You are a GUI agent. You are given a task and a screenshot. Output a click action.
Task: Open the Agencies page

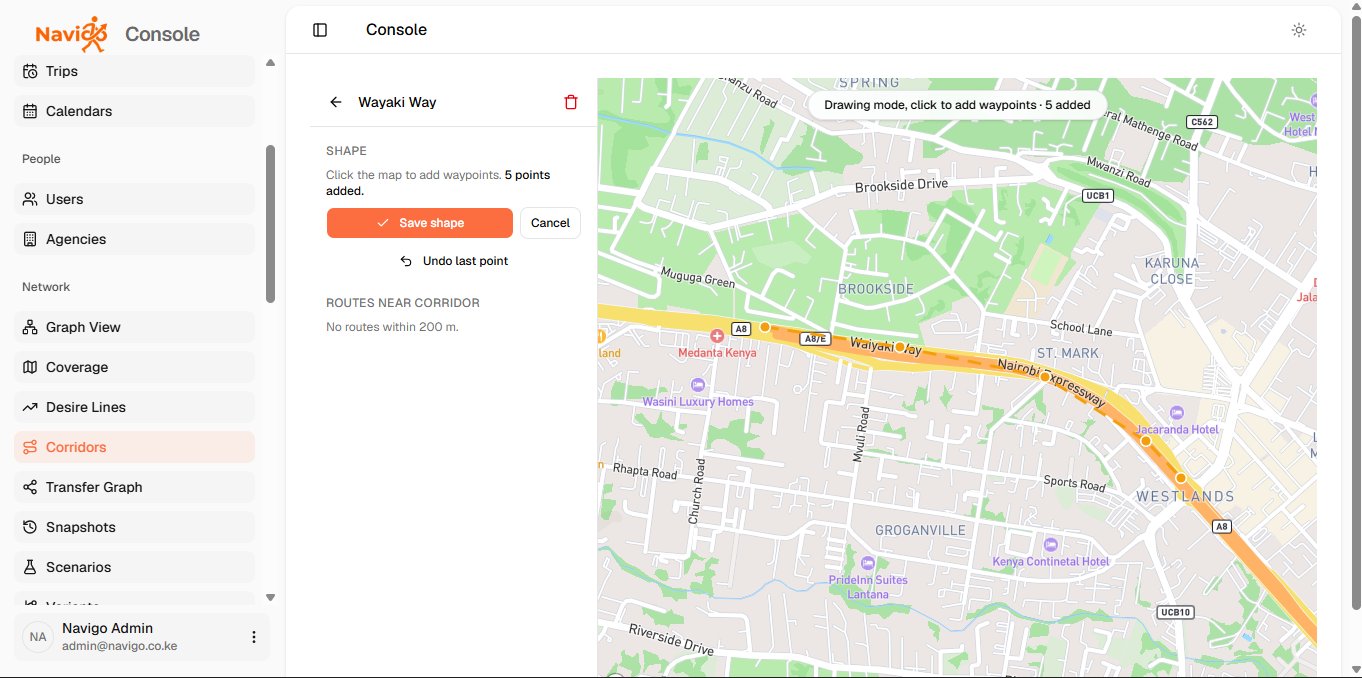point(135,239)
